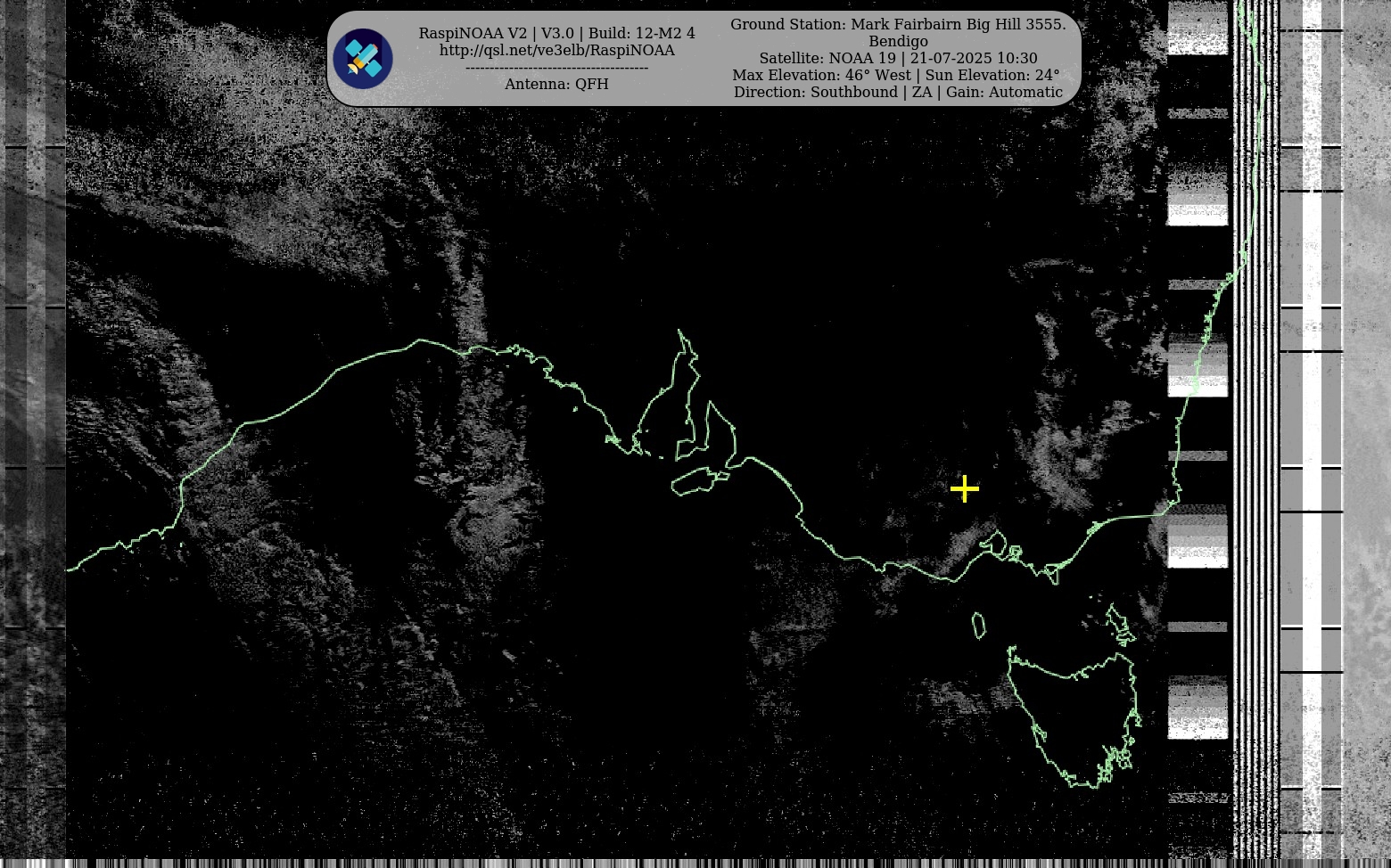Click the King Island outline
Screen dimensions: 1391x868
click(x=979, y=626)
